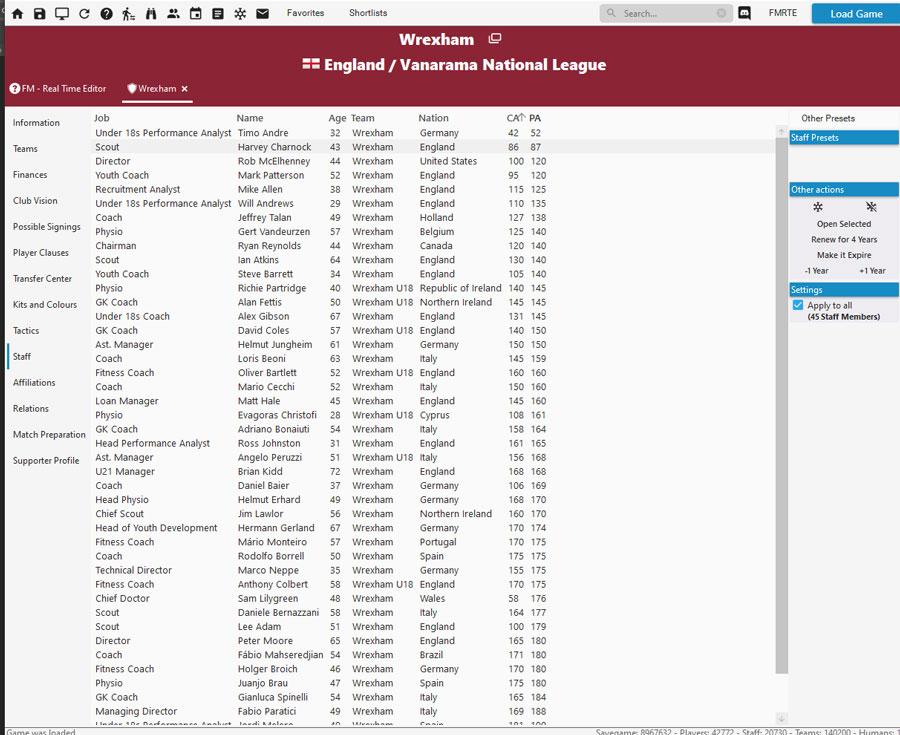The width and height of the screenshot is (900, 735).
Task: Select the Rob McElhenney staff row
Action: click(x=435, y=161)
